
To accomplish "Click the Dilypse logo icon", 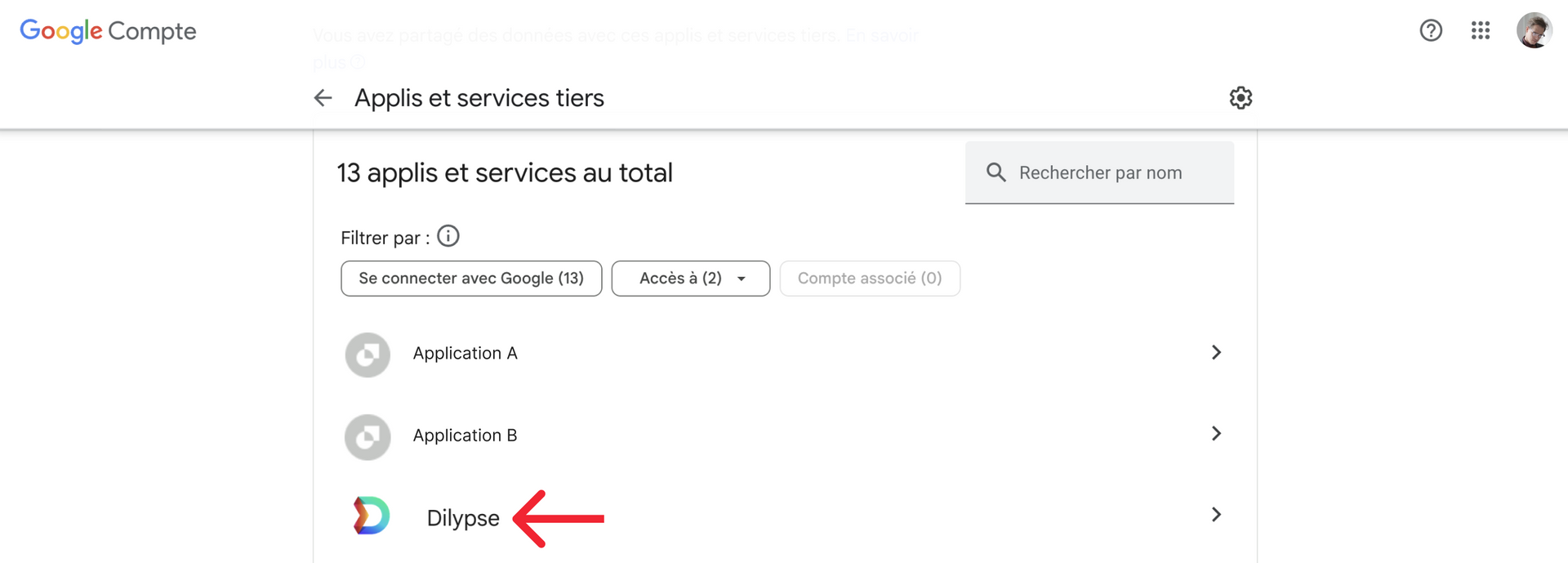I will (370, 516).
